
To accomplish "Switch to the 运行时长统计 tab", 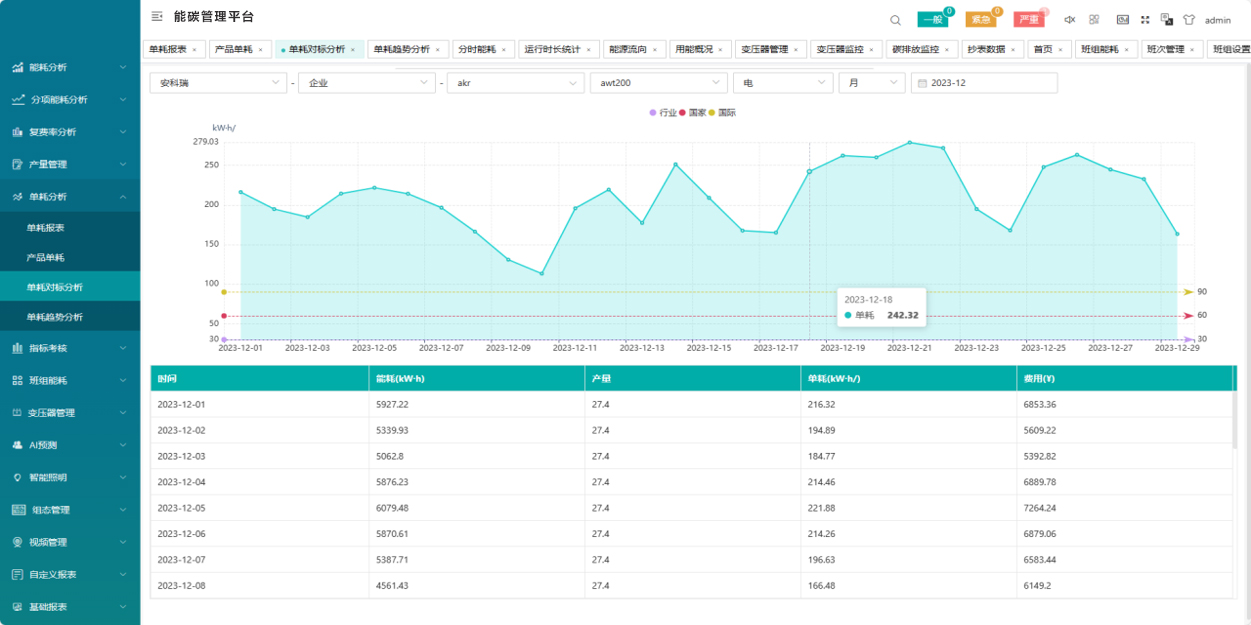I will [560, 49].
